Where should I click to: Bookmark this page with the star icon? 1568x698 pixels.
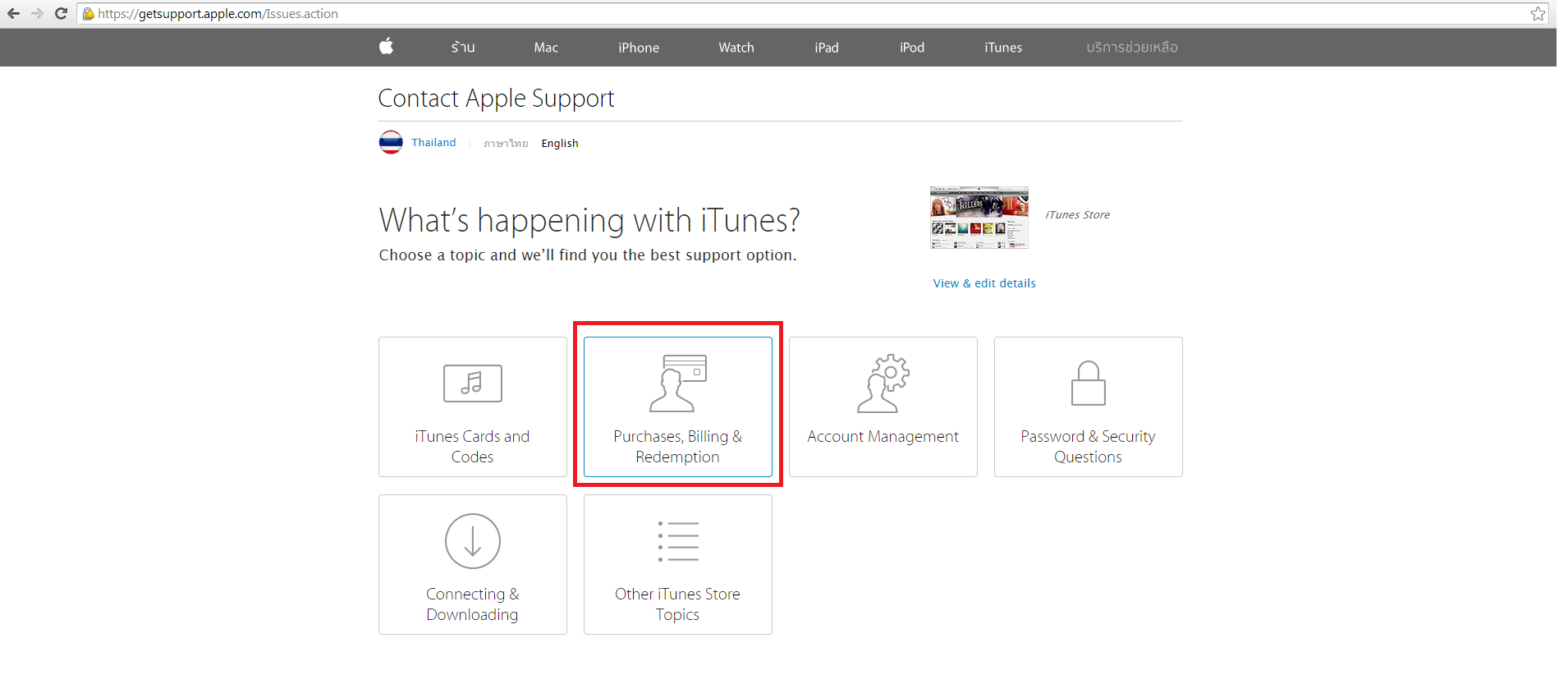coord(1538,13)
